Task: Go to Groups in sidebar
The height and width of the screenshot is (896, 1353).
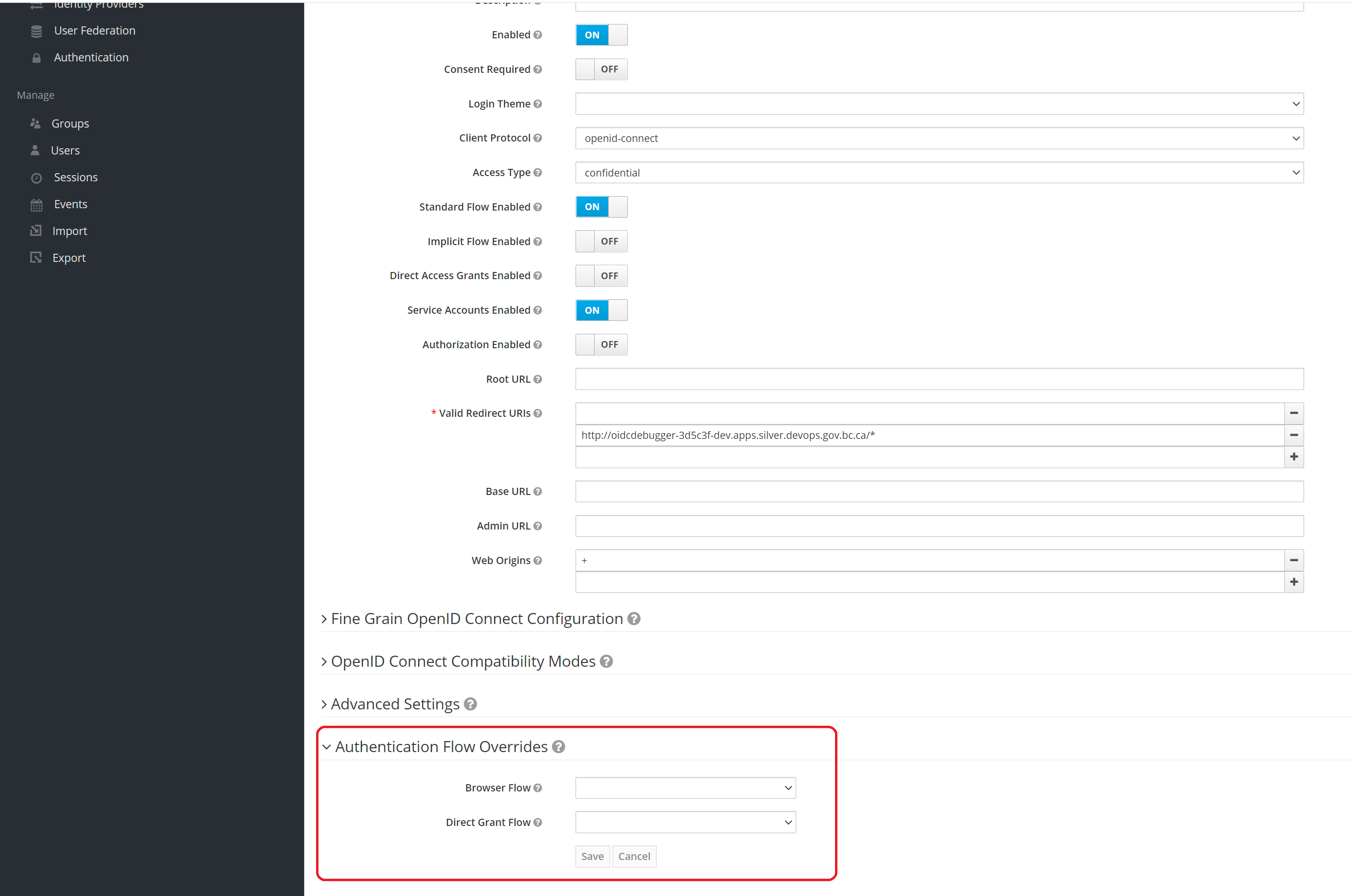Action: (x=71, y=123)
